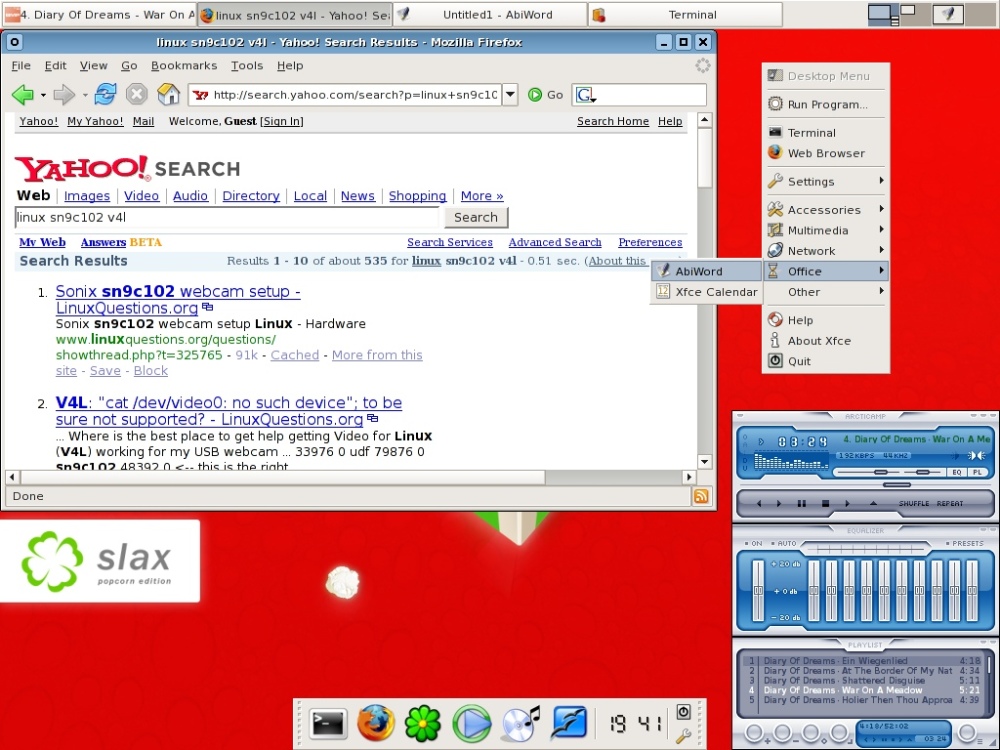
Task: Select Xfce Calendar in Office submenu
Action: pyautogui.click(x=706, y=291)
